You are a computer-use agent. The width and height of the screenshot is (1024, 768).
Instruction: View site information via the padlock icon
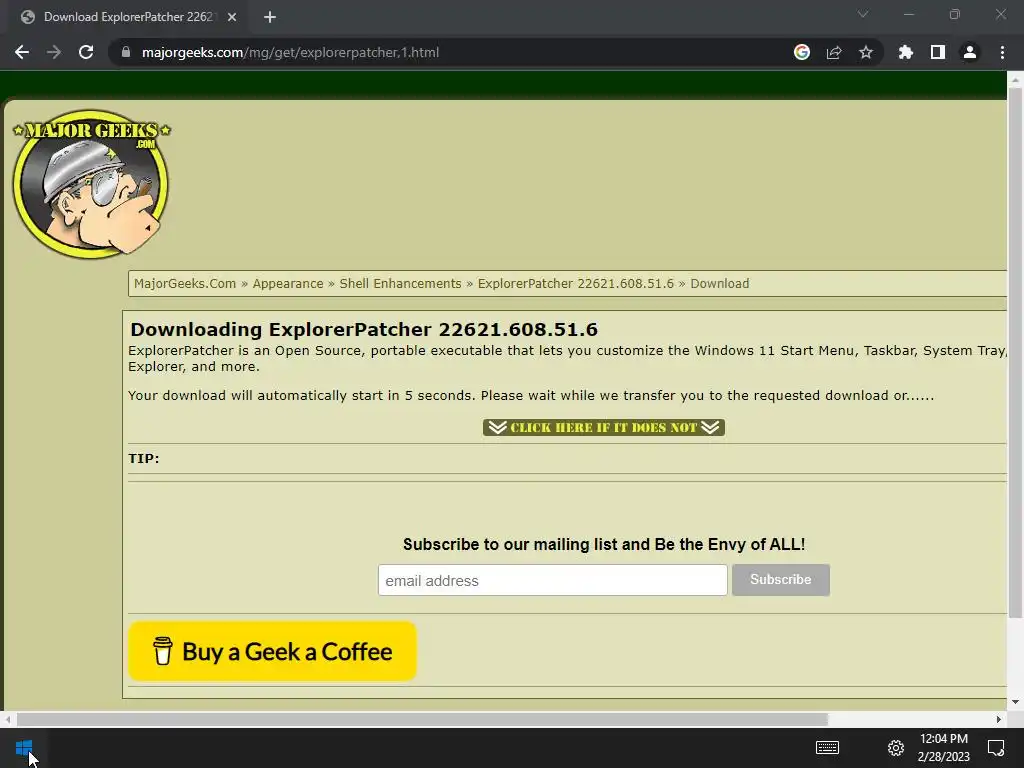(x=126, y=52)
